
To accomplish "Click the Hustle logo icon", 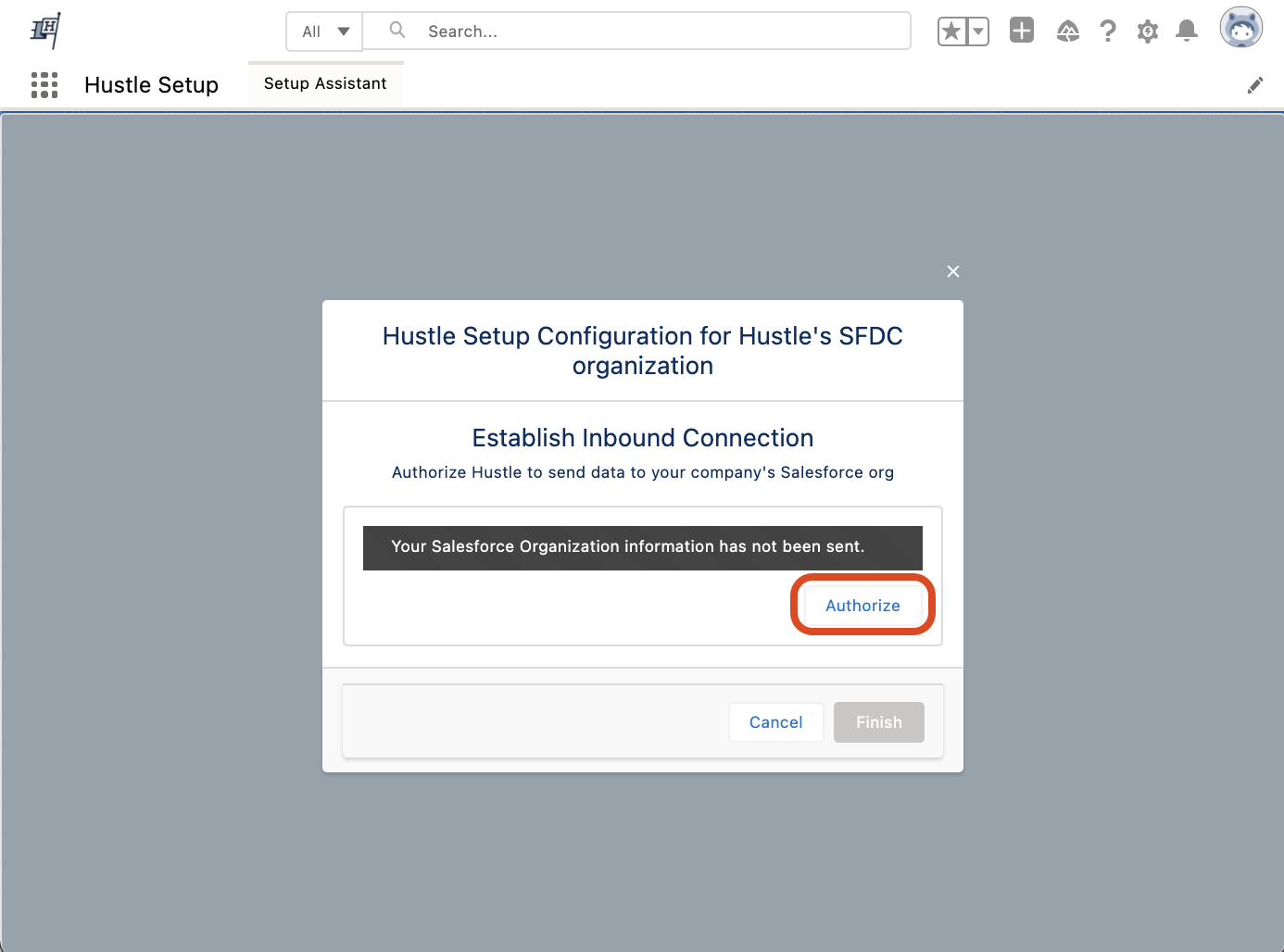I will click(x=45, y=30).
